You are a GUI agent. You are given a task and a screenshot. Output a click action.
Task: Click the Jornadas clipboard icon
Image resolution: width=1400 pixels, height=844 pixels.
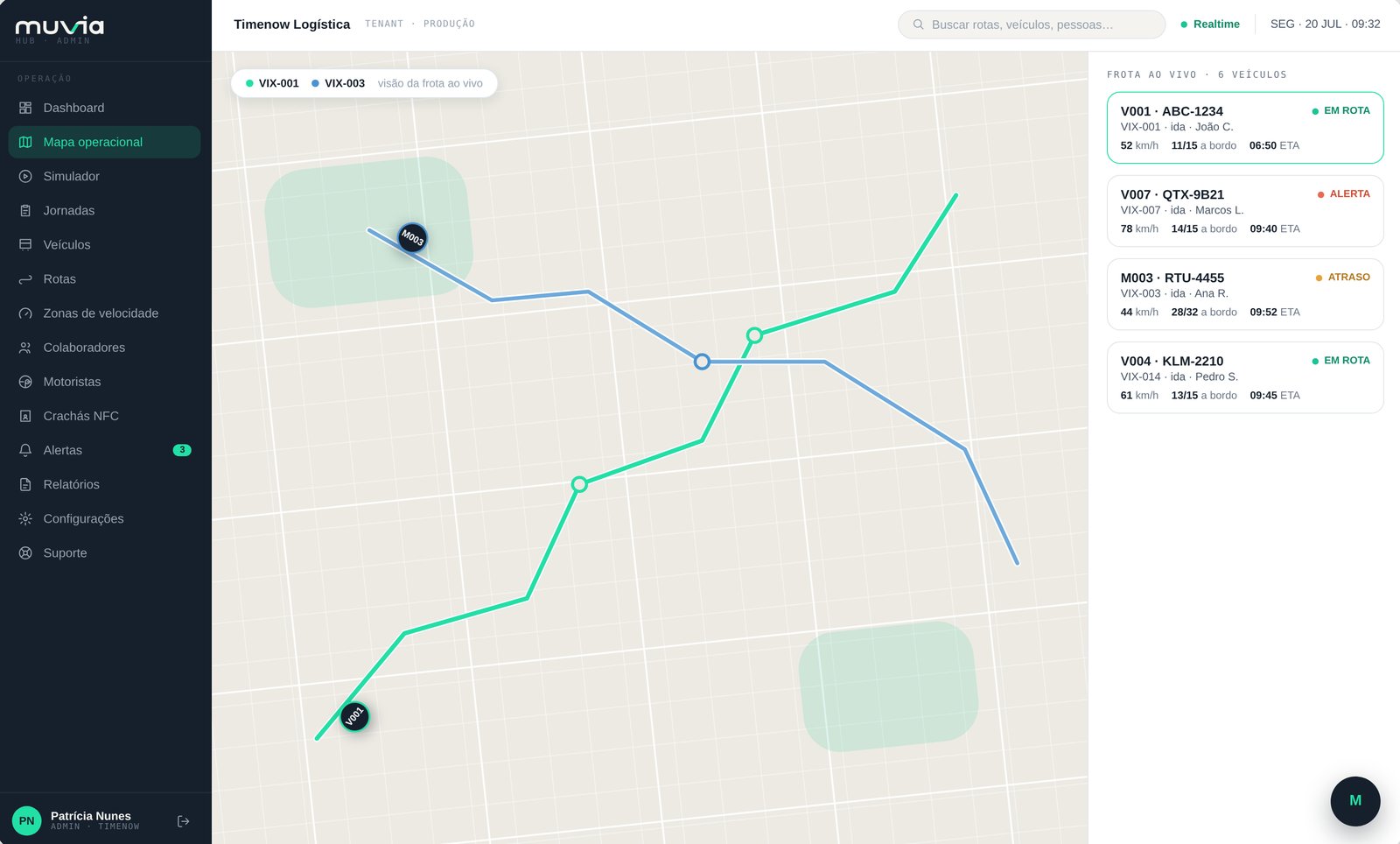click(25, 210)
